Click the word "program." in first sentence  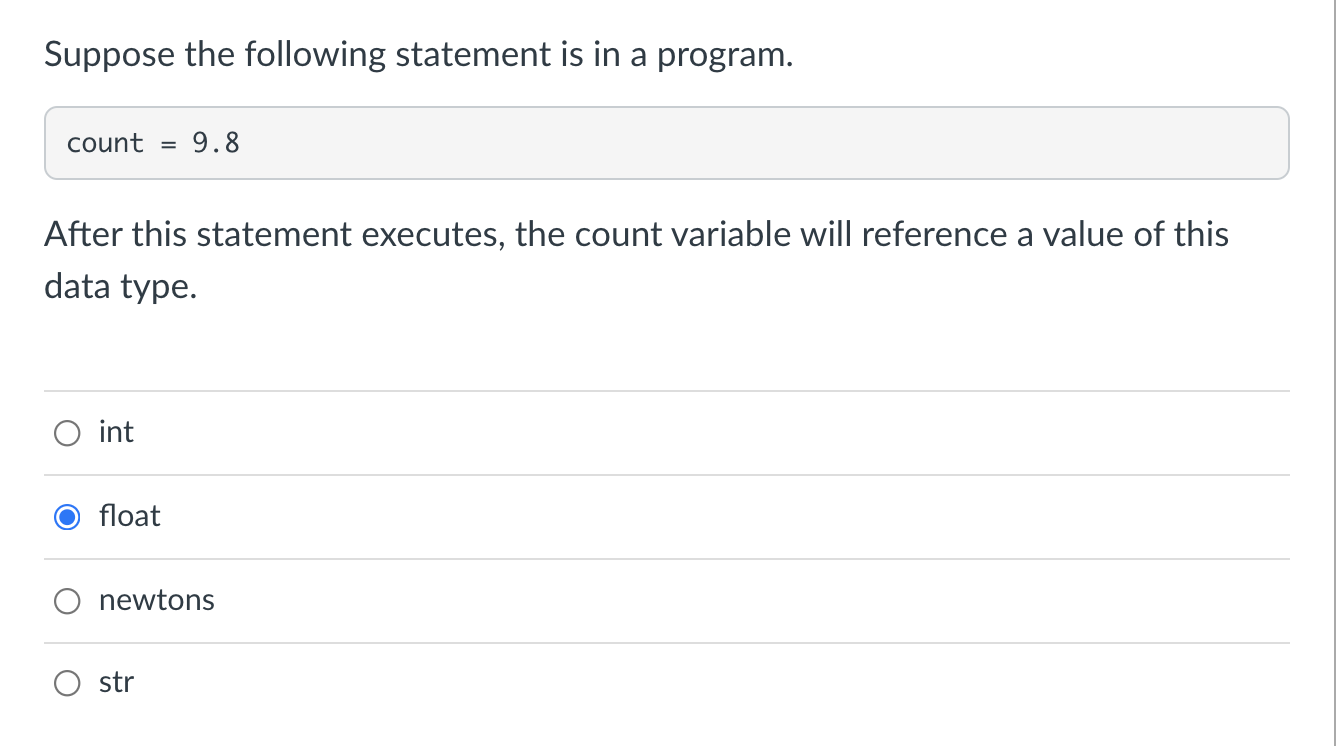point(724,55)
